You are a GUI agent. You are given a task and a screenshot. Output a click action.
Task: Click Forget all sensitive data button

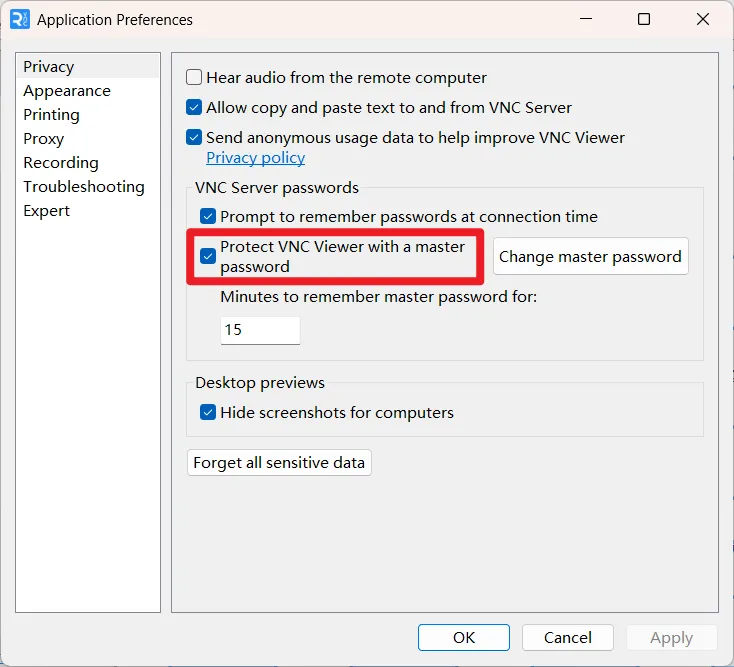(x=279, y=462)
